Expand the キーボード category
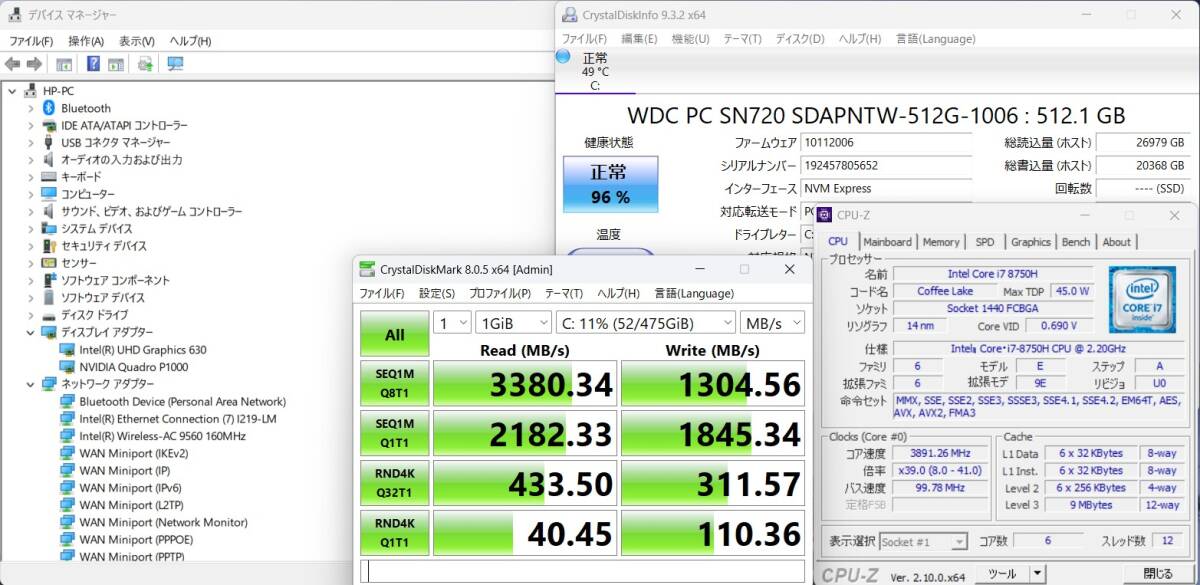Image resolution: width=1200 pixels, height=585 pixels. (30, 177)
